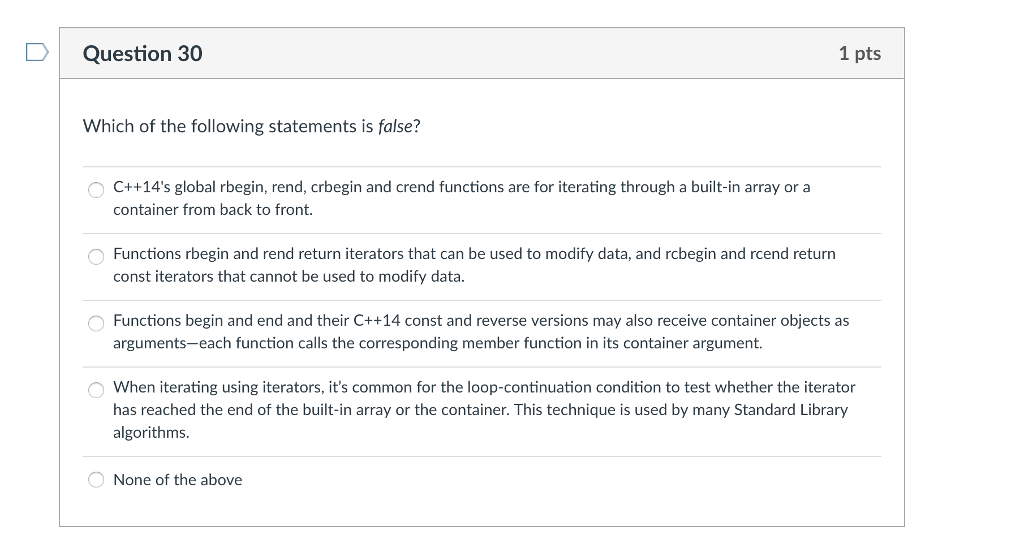Click the line container from back to front
The height and width of the screenshot is (535, 1024).
213,210
